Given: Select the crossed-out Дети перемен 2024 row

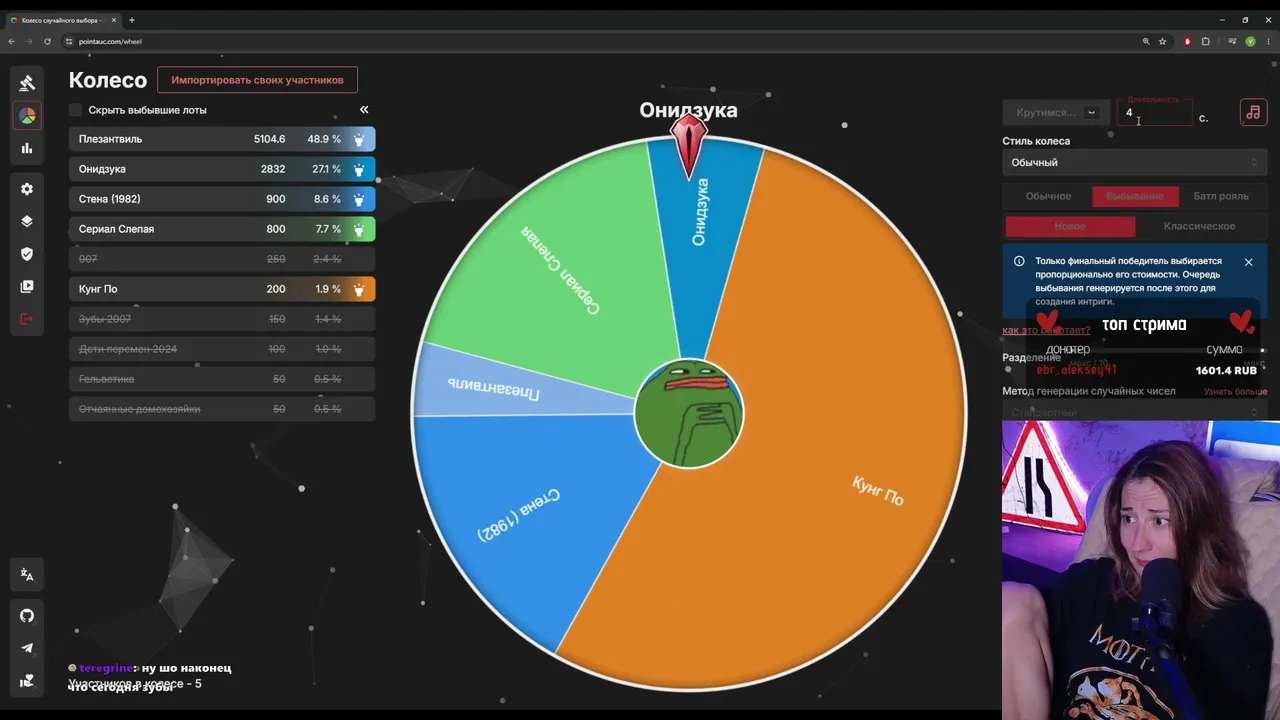Looking at the screenshot, I should (x=222, y=349).
